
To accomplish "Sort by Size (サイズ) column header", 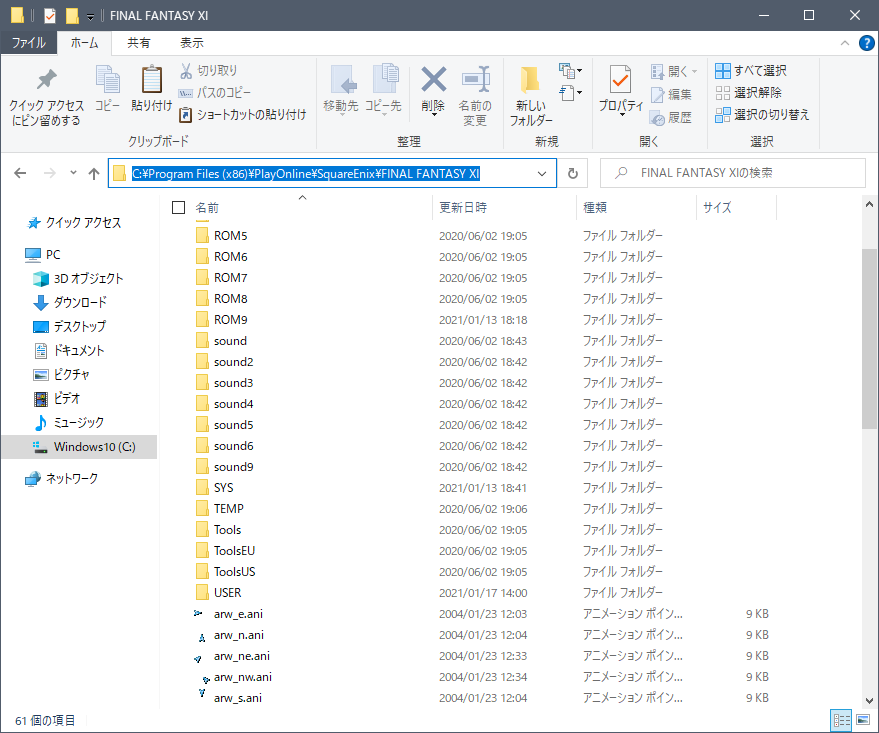I will tap(736, 208).
